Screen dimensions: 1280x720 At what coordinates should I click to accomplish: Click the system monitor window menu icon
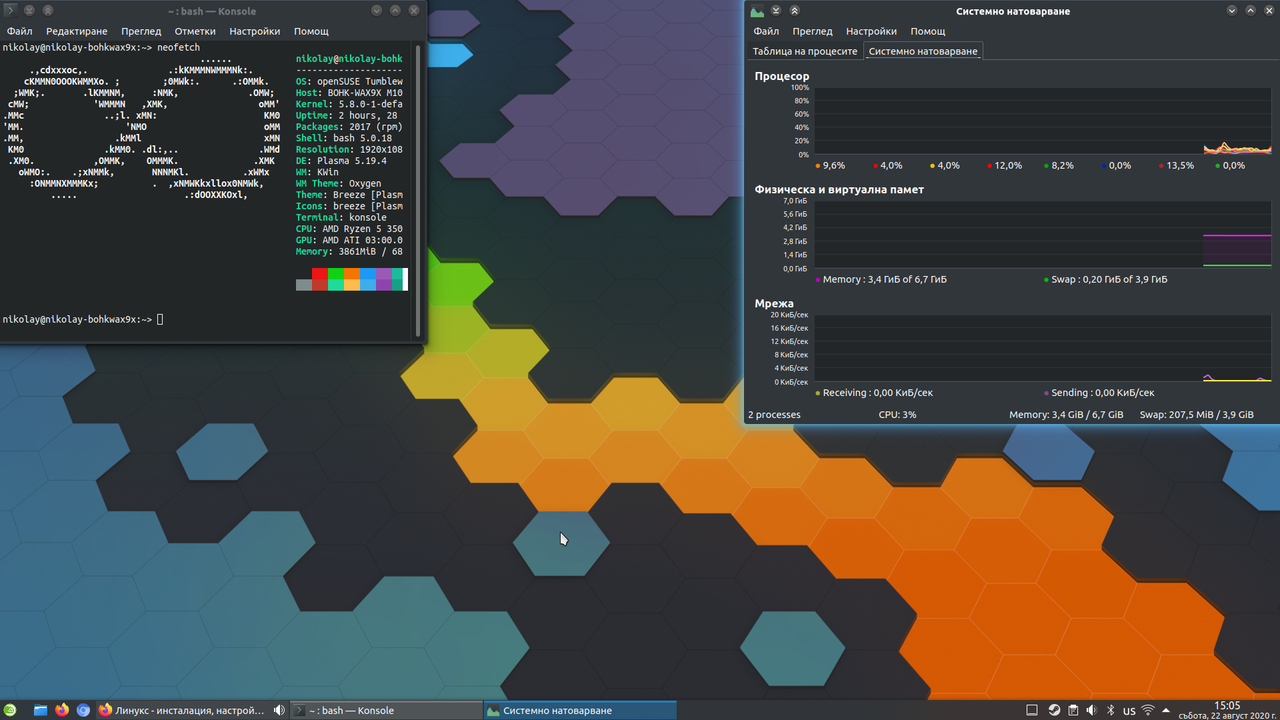point(757,11)
